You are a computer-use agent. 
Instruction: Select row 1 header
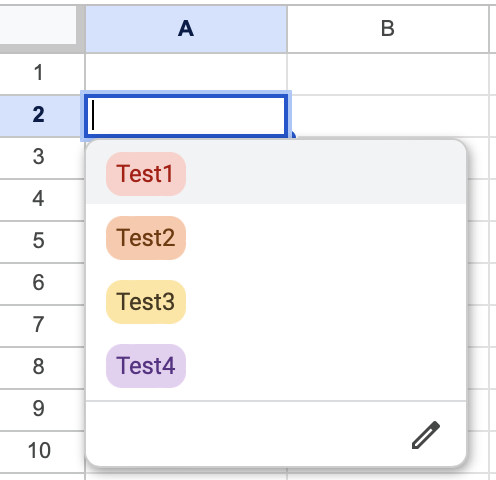coord(39,74)
